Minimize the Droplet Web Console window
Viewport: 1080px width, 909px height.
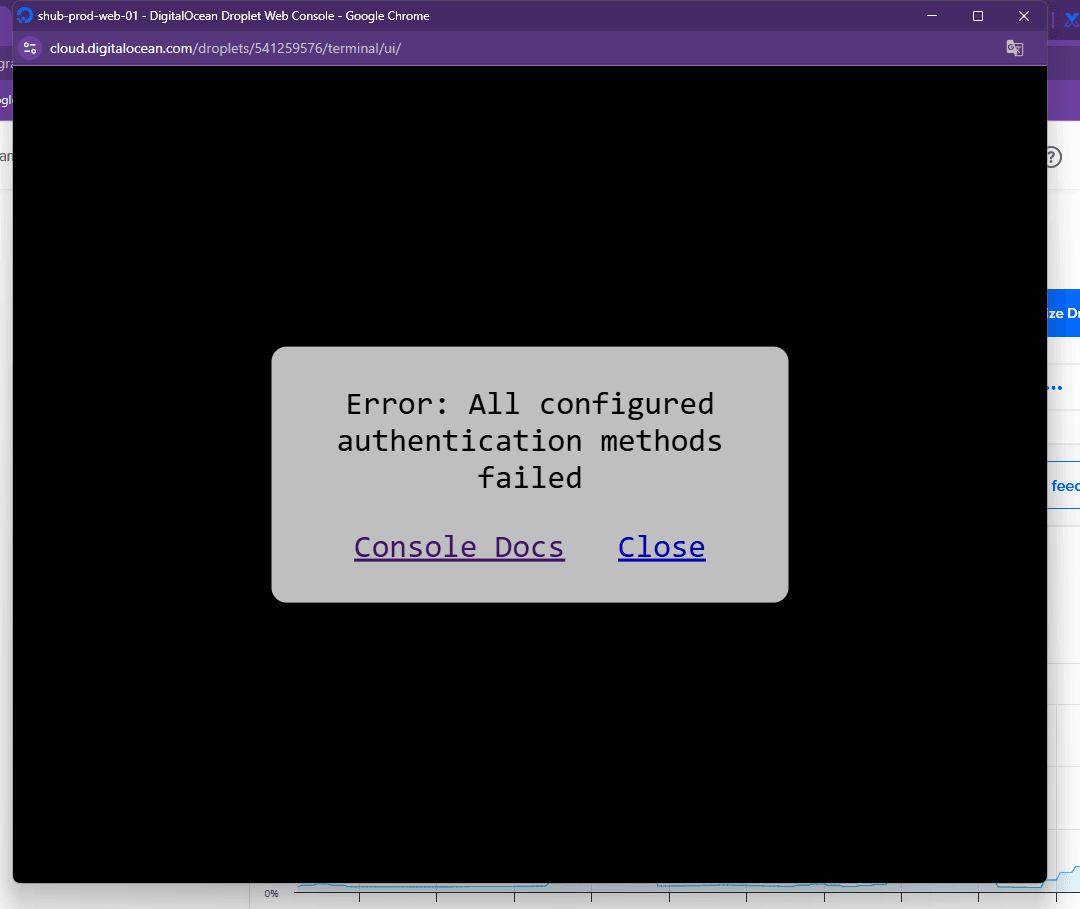pos(932,16)
